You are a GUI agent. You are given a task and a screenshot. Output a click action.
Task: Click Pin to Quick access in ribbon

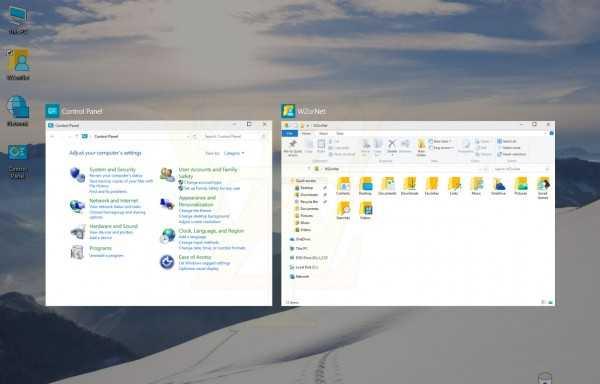pos(293,147)
